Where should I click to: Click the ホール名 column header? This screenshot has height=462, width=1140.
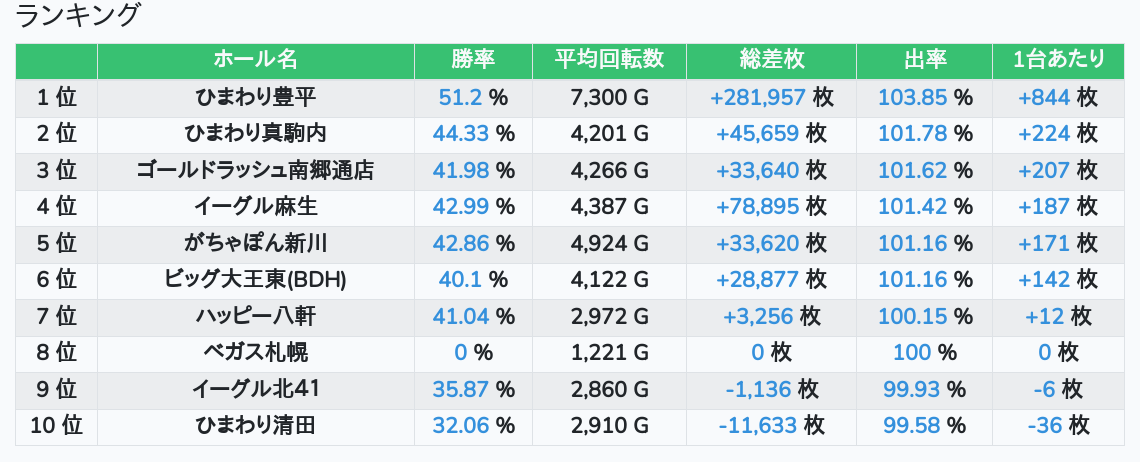[x=255, y=60]
